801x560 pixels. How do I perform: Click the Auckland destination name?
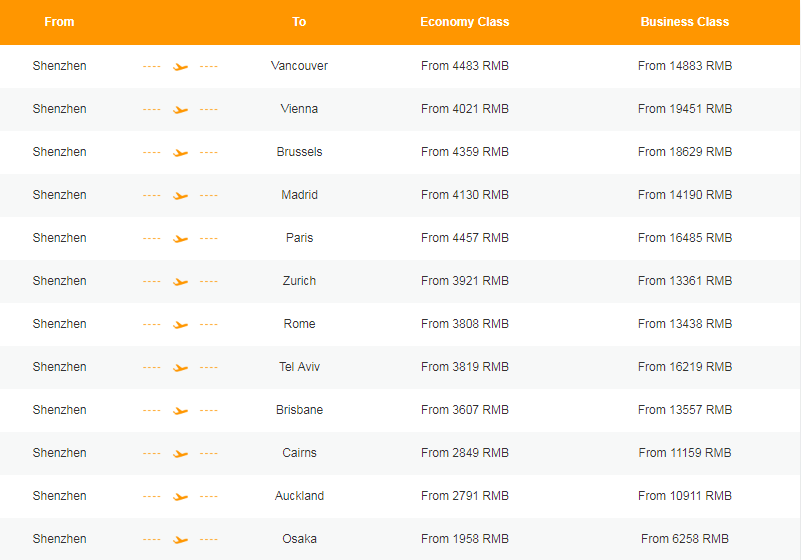tap(299, 496)
